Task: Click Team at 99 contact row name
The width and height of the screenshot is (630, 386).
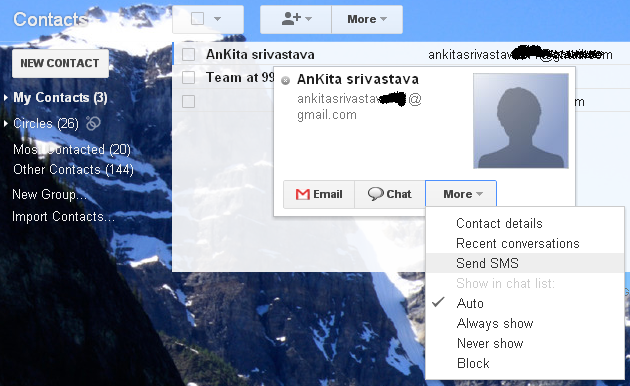Action: point(240,77)
